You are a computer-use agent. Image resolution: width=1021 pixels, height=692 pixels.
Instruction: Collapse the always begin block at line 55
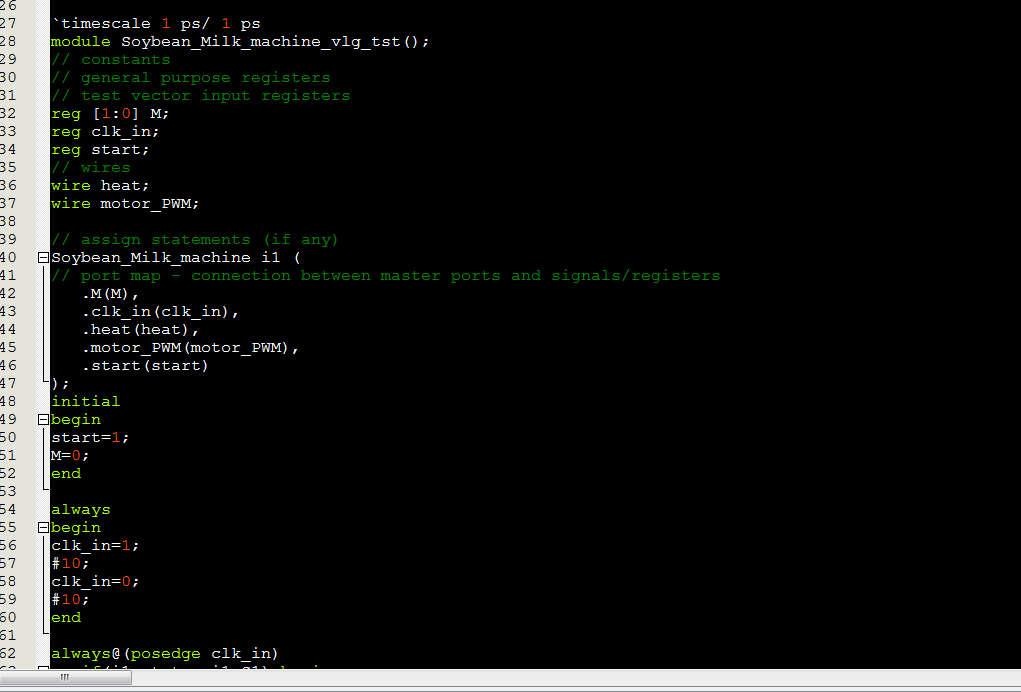point(43,528)
